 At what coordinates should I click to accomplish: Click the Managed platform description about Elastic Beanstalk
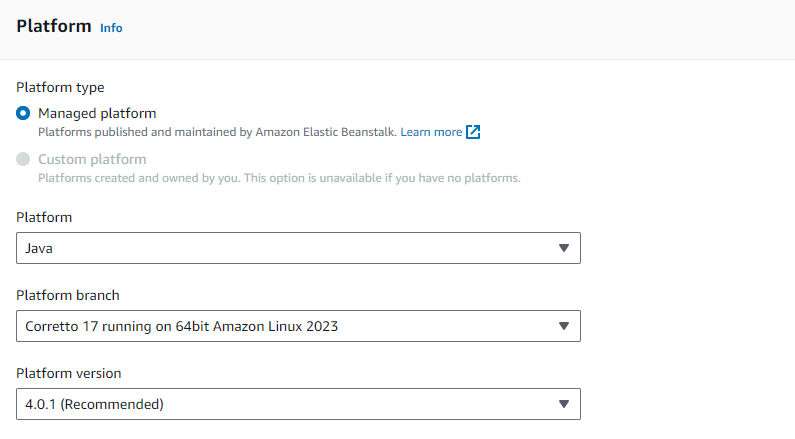[x=217, y=132]
